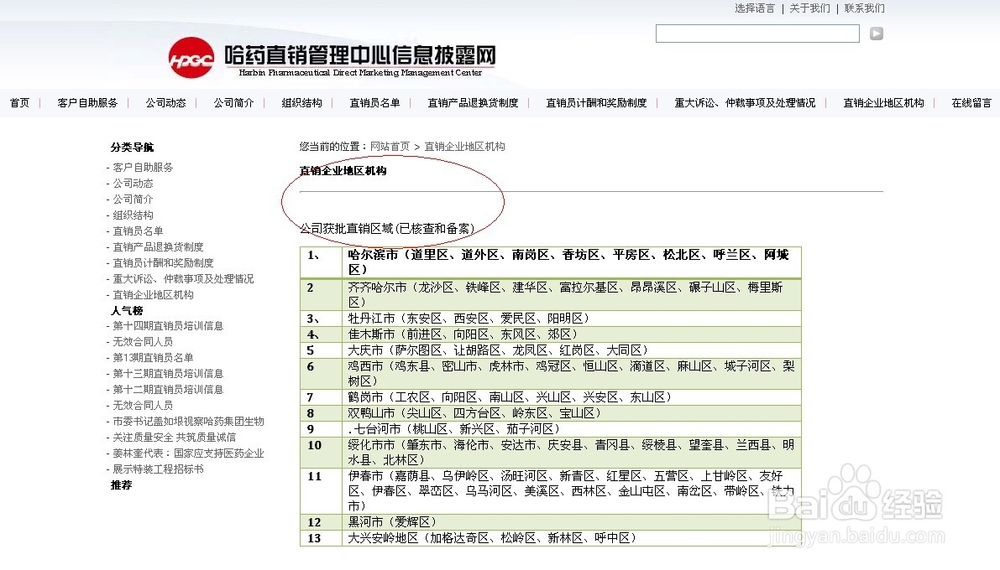Open 直销产品退换货制度 in navigation bar
The width and height of the screenshot is (1000, 570).
pyautogui.click(x=473, y=103)
